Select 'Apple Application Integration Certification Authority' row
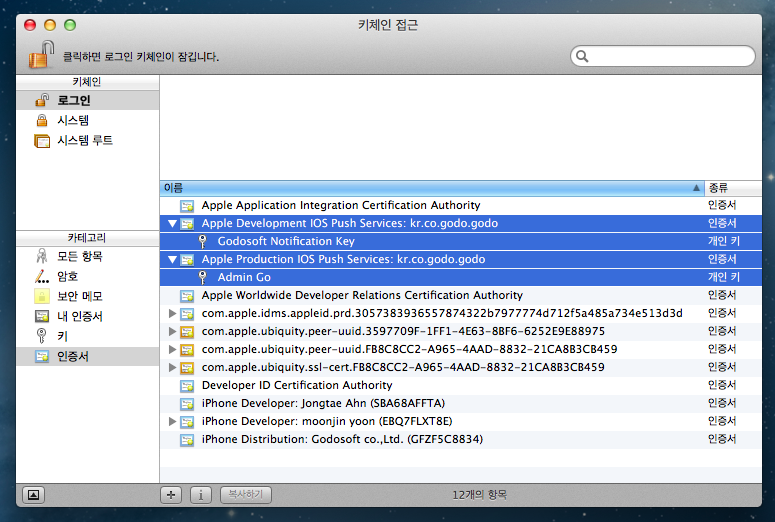Viewport: 775px width, 522px height. tap(461, 205)
